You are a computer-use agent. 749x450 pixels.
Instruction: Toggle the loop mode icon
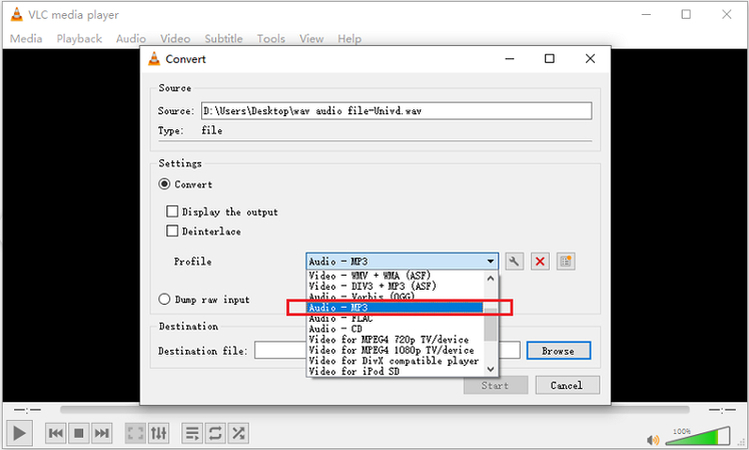pos(215,433)
